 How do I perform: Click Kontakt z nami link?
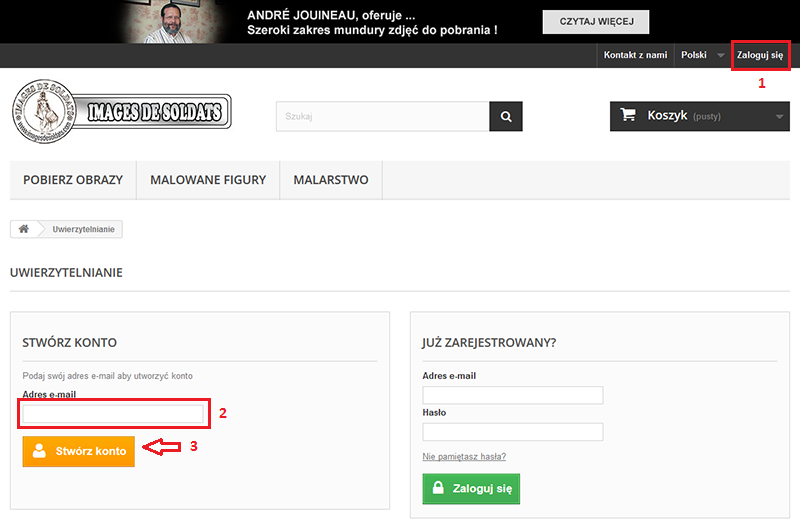click(635, 55)
